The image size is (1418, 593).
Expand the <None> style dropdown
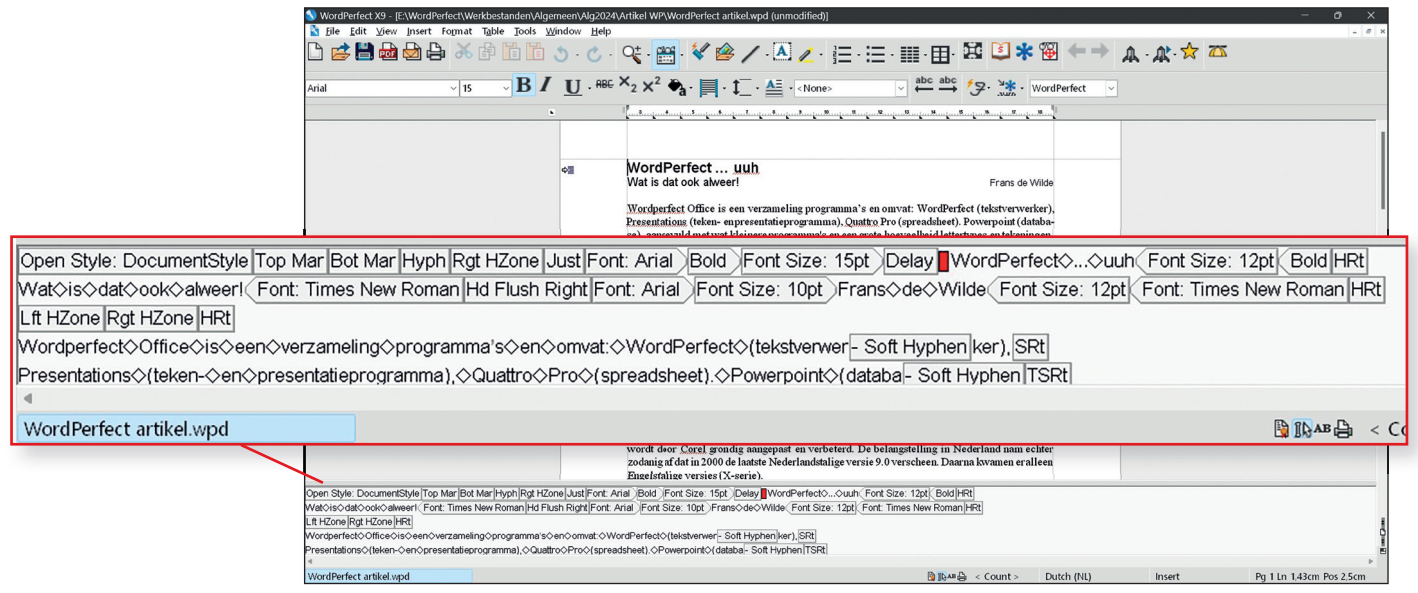(900, 89)
